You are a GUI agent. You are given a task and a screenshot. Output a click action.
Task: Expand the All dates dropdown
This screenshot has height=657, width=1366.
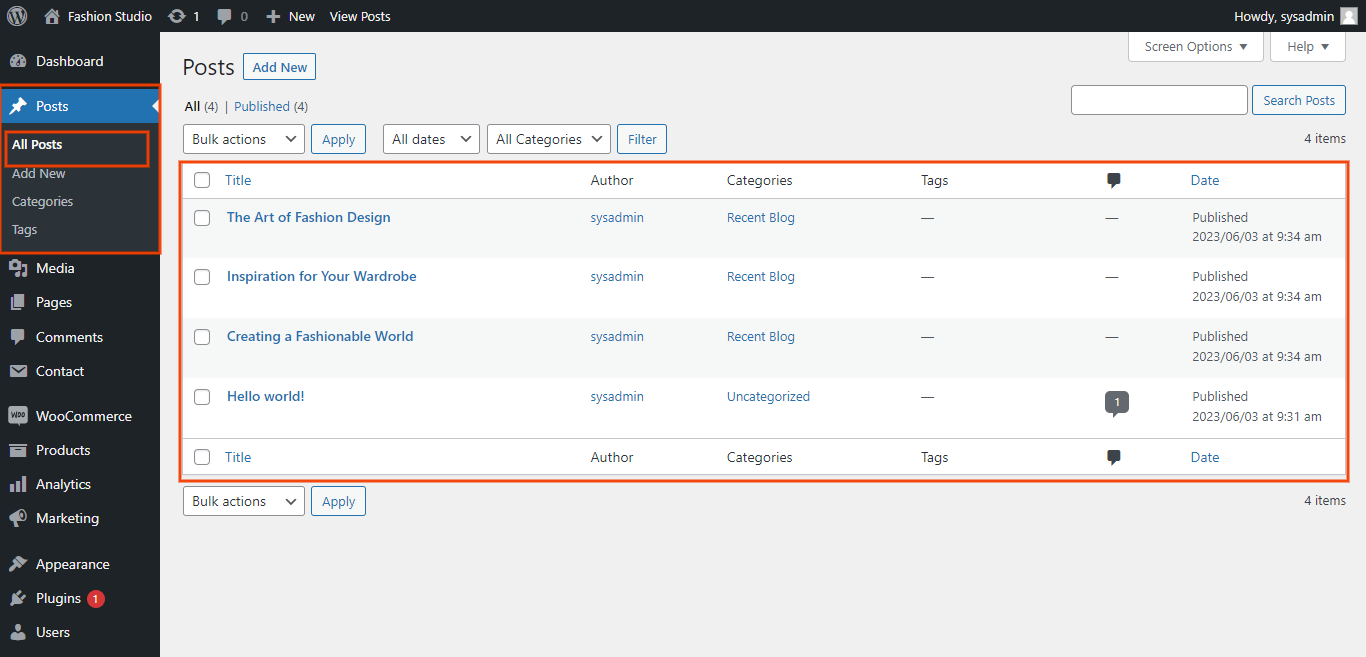tap(431, 139)
